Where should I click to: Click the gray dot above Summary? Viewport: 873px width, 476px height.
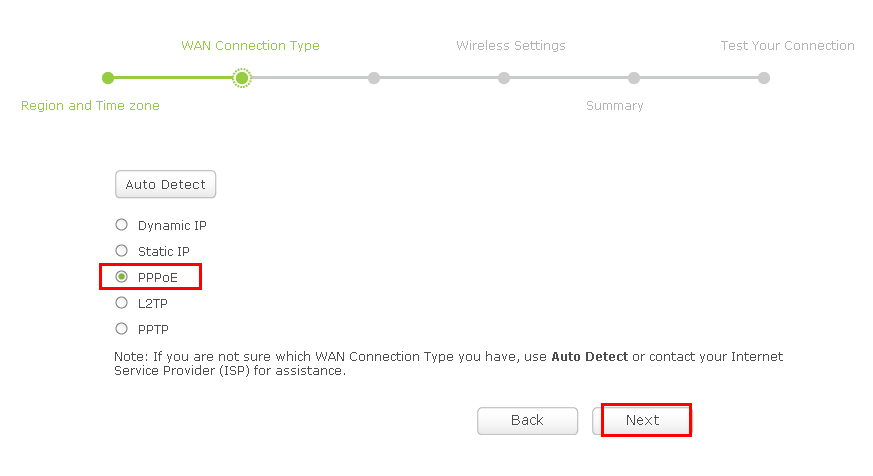(634, 78)
